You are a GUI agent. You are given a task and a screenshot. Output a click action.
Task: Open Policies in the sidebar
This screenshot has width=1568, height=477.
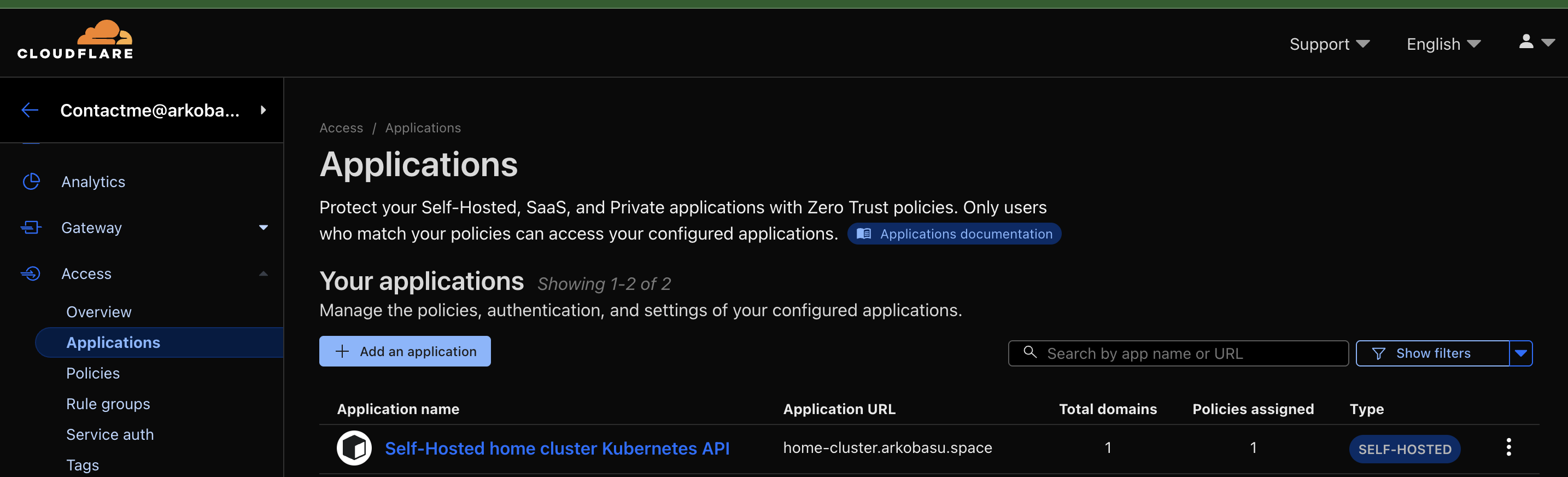(x=92, y=373)
